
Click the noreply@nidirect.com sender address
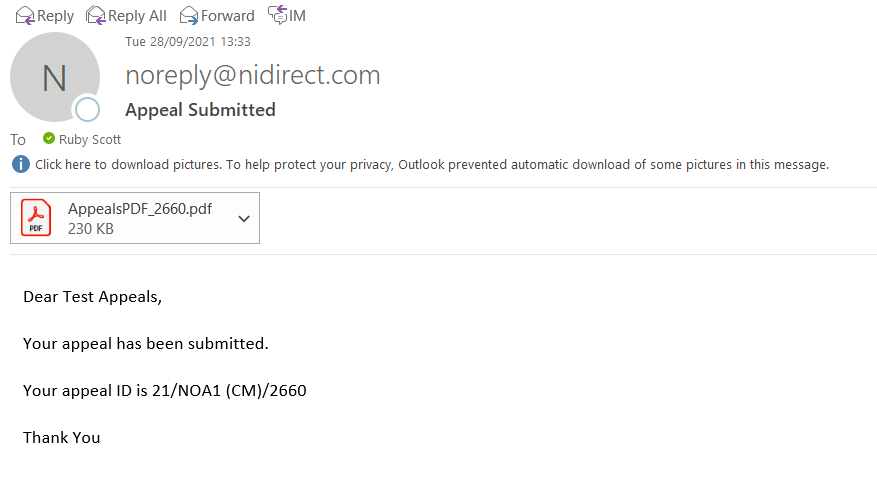point(253,75)
